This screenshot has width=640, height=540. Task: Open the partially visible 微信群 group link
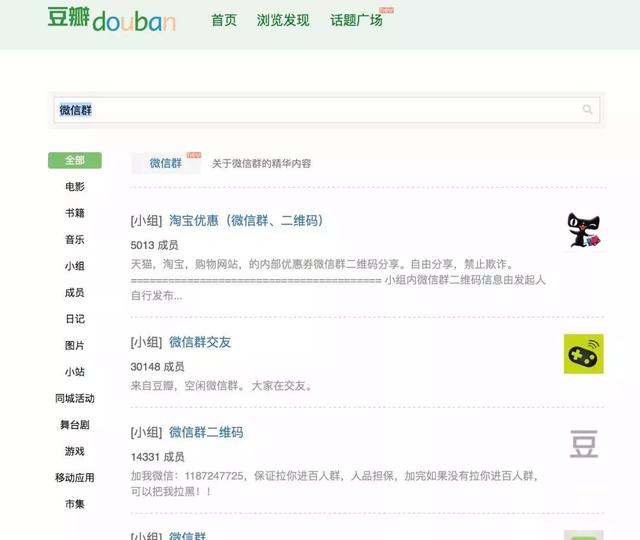(188, 535)
